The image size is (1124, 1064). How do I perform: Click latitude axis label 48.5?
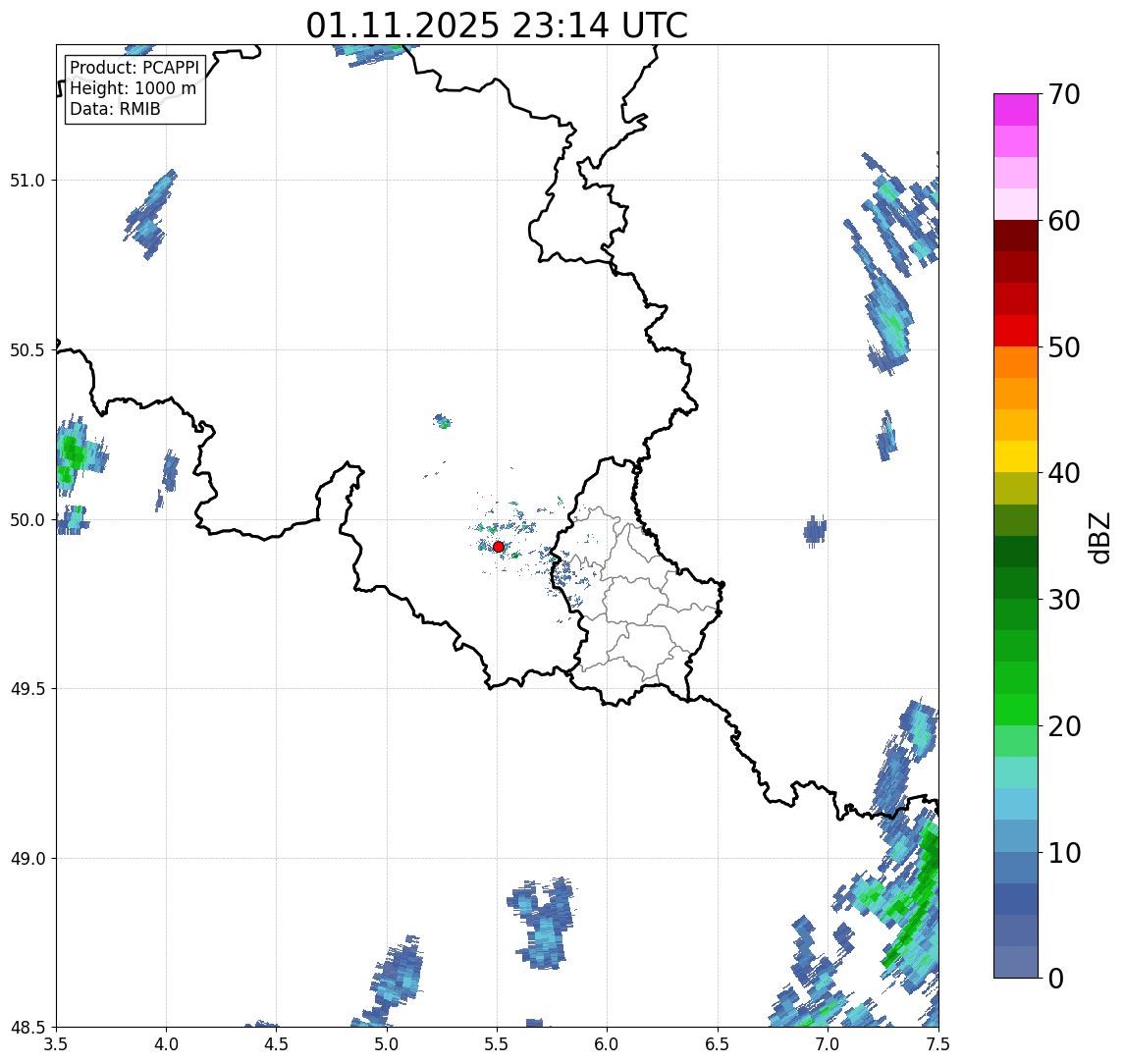(27, 1028)
